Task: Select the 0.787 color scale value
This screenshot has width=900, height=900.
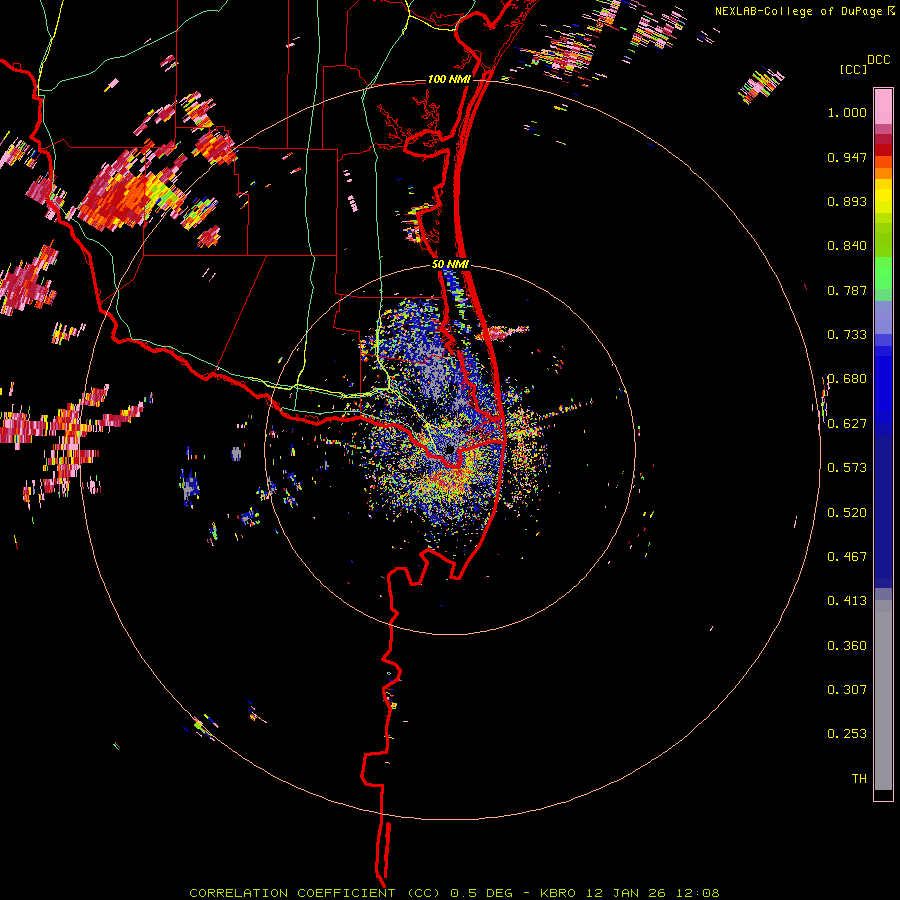Action: point(847,290)
